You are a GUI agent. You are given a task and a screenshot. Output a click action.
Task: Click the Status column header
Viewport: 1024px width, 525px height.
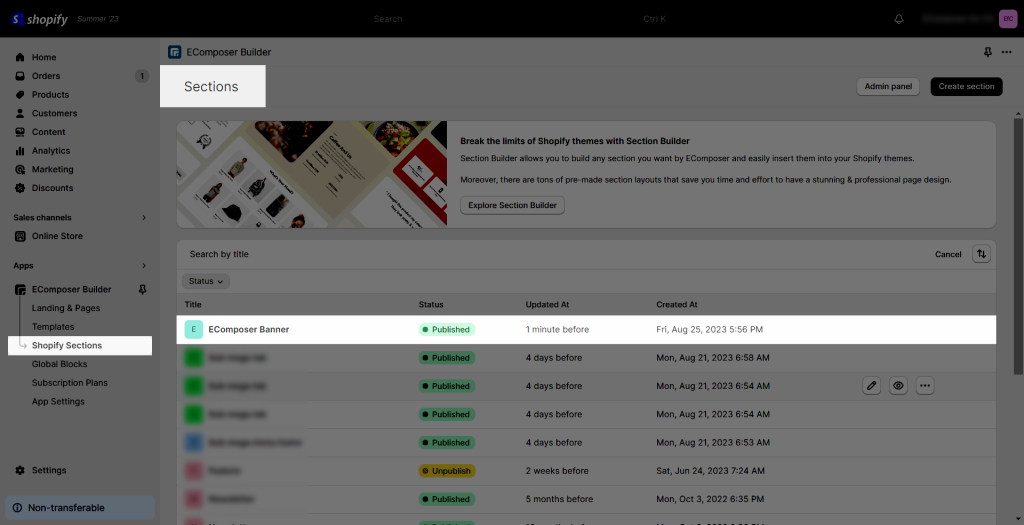pyautogui.click(x=431, y=304)
